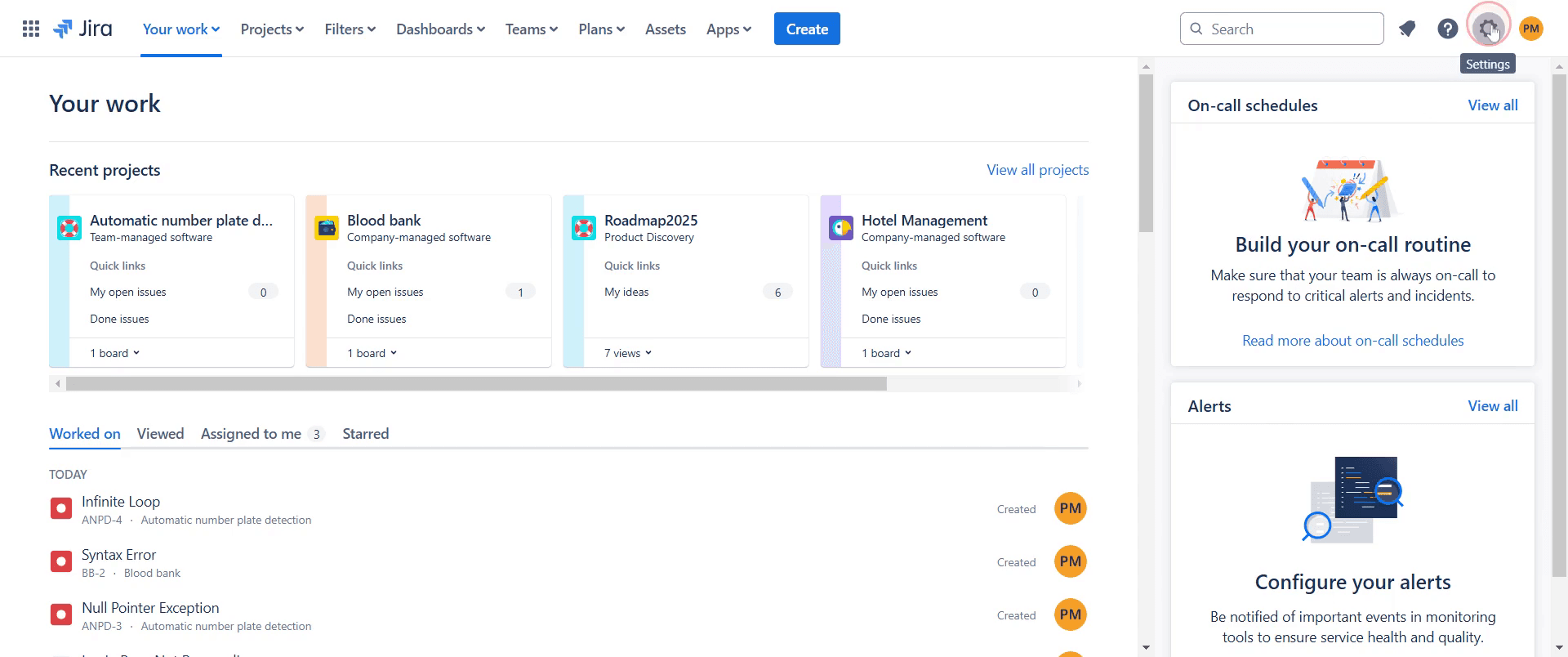Open the Assets menu item

pyautogui.click(x=666, y=29)
